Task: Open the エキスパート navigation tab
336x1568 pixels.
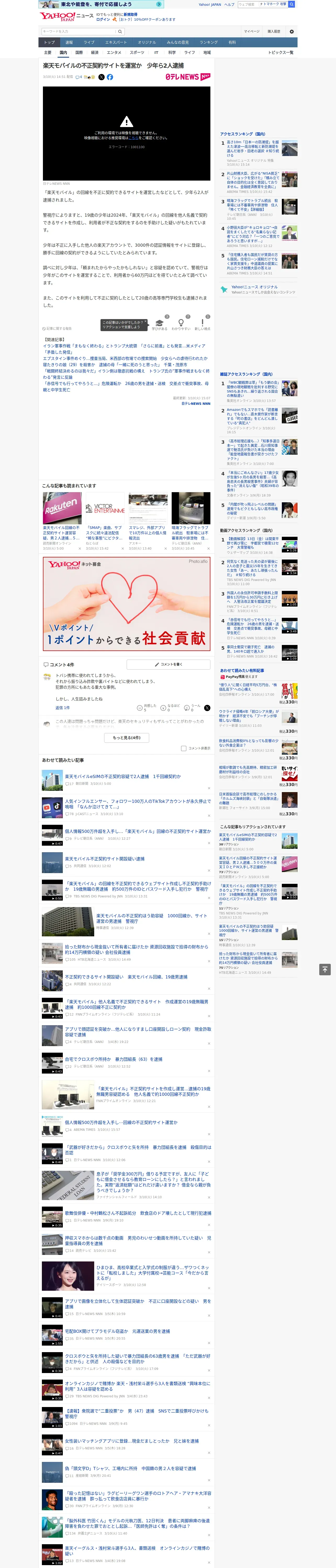Action: pos(116,43)
